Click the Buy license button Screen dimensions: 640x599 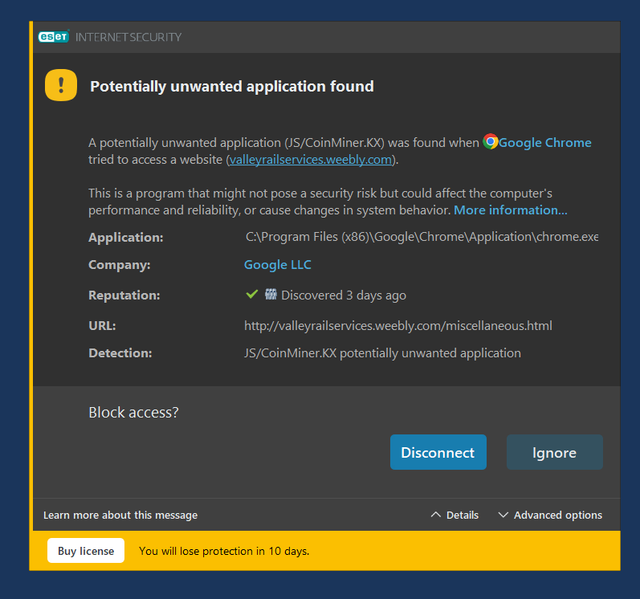click(x=86, y=551)
